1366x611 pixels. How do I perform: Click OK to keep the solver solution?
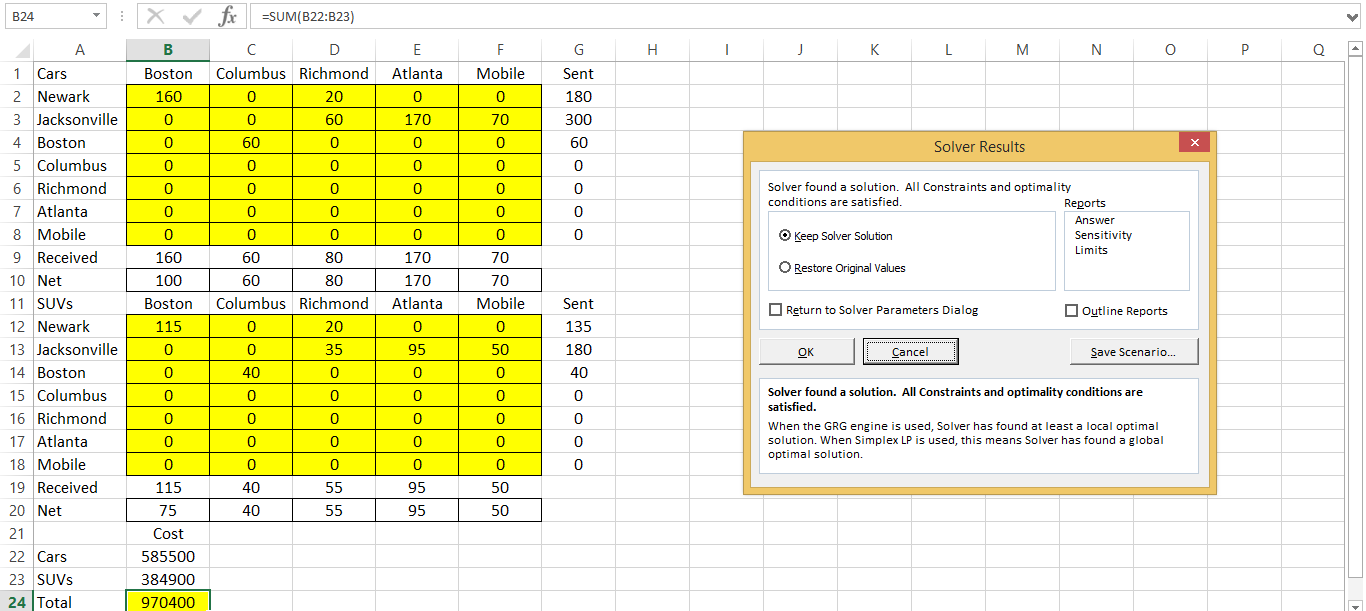pos(805,351)
